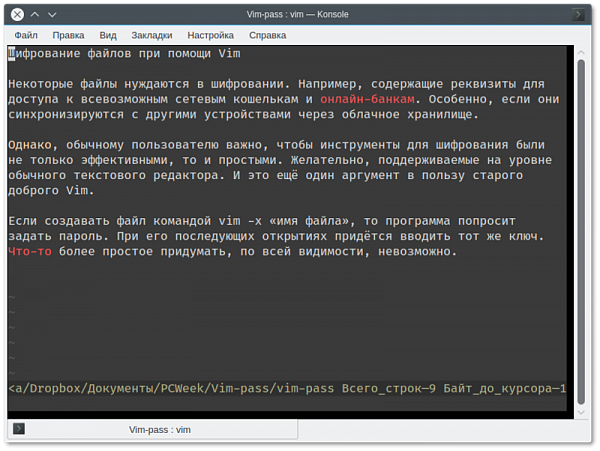The image size is (600, 451).
Task: Click Всего_строк—9 in the status line
Action: coord(389,388)
